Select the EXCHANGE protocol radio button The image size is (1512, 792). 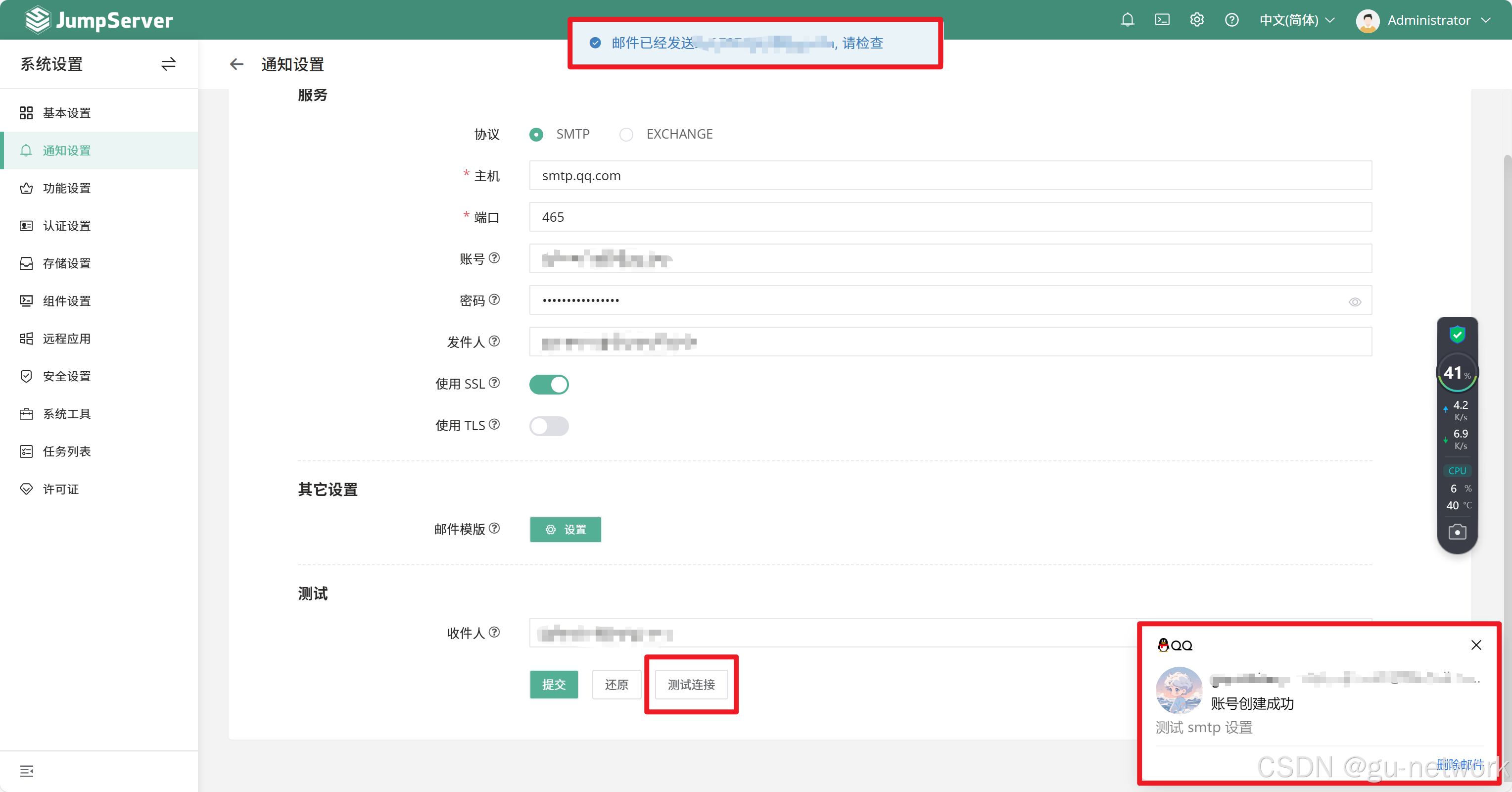(626, 135)
